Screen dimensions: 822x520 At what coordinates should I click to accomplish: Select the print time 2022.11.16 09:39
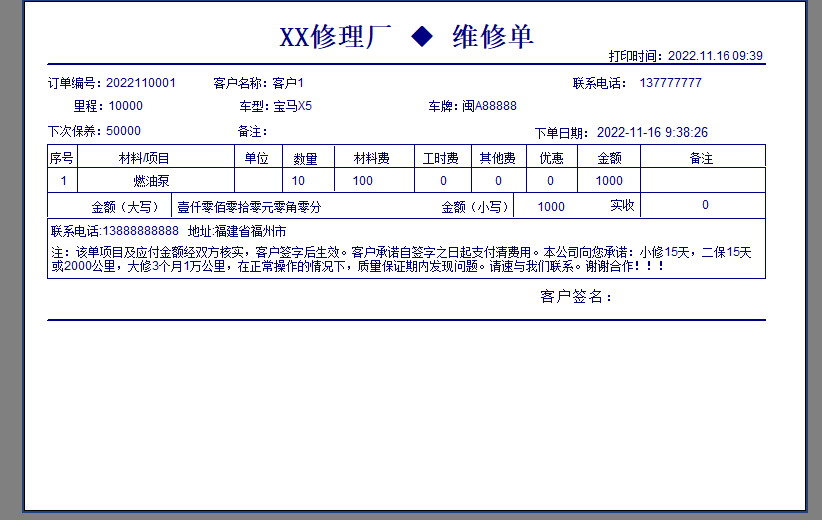click(715, 56)
